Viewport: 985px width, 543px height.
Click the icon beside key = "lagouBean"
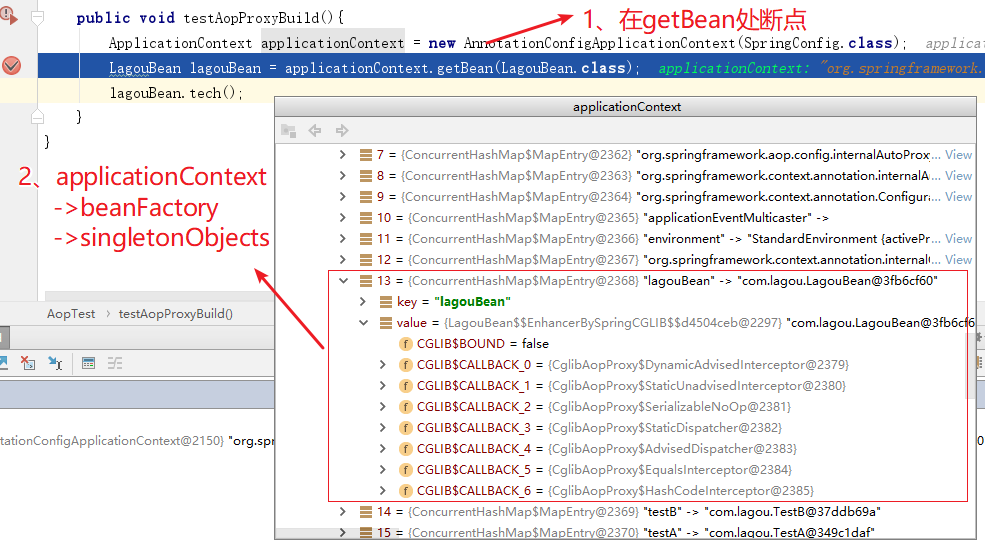point(386,302)
